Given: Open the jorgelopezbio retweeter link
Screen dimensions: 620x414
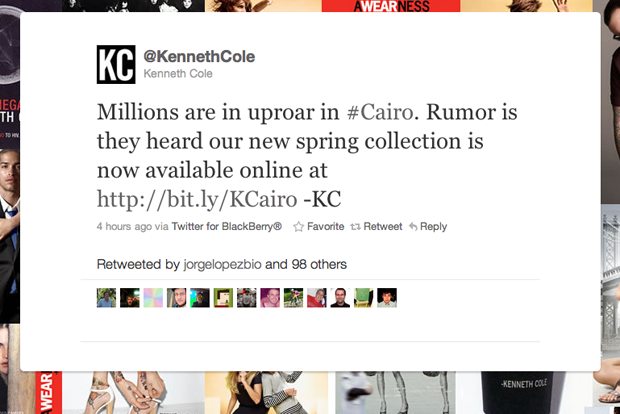Looking at the screenshot, I should pos(223,264).
